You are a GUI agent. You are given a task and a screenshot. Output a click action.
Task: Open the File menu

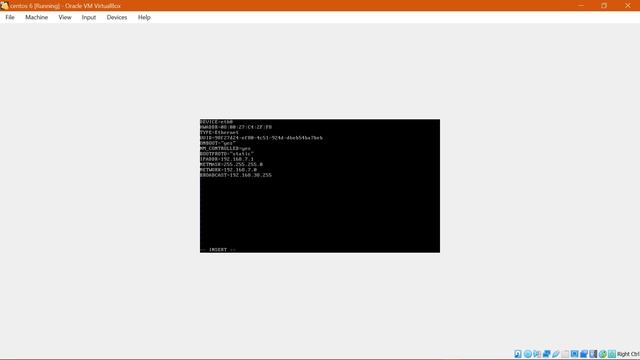coord(10,17)
